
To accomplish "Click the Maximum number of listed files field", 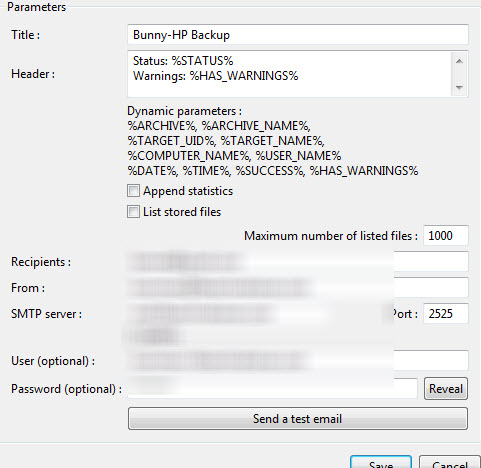I will pos(446,236).
